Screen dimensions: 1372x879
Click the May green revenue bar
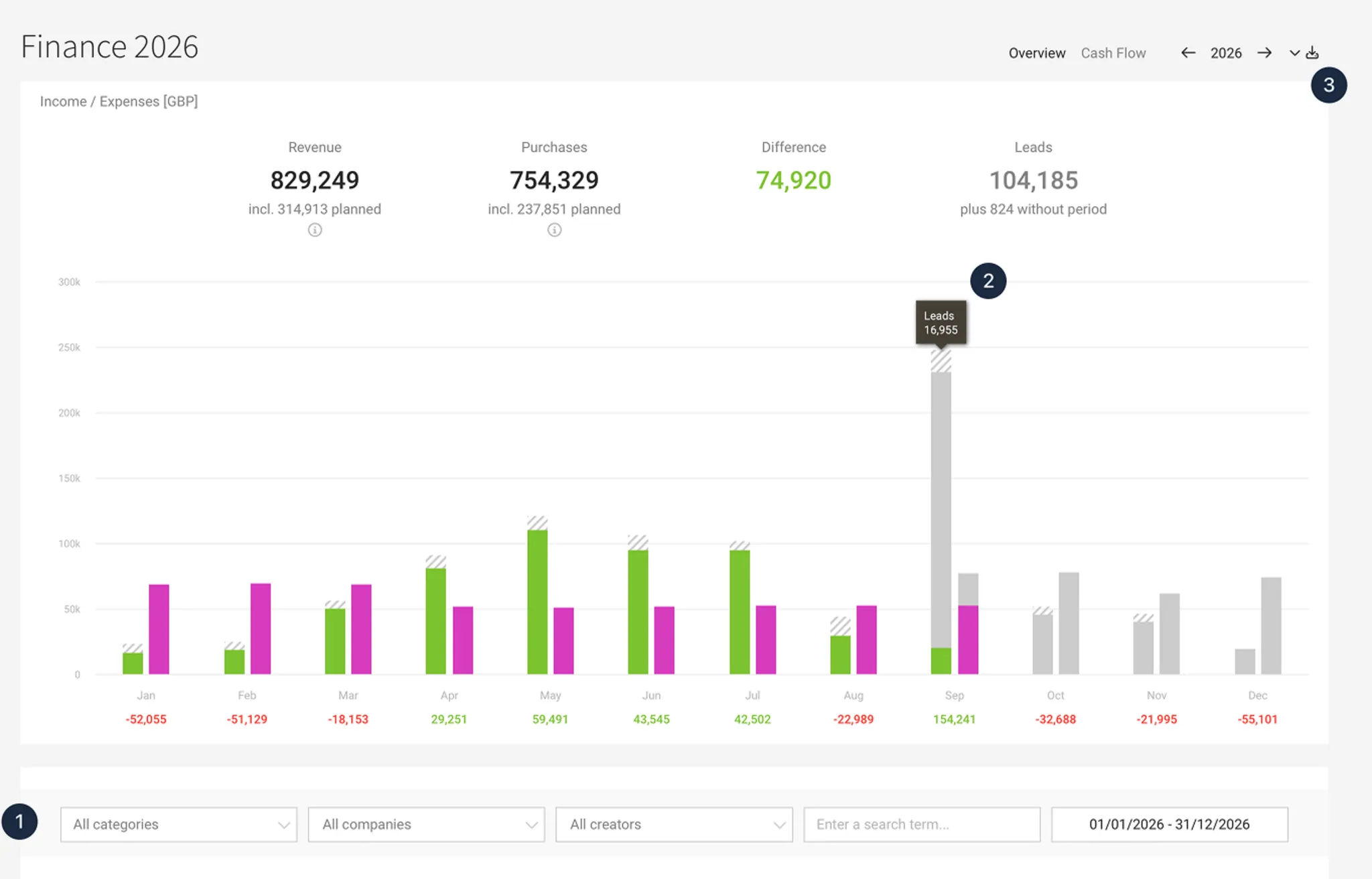537,602
